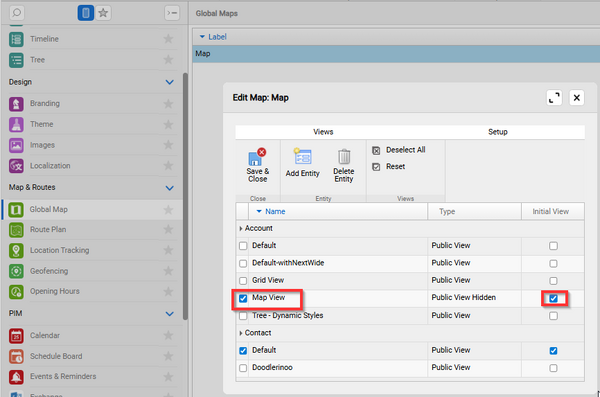This screenshot has width=600, height=397.
Task: Show favorites with the star toolbar icon
Action: coord(103,13)
